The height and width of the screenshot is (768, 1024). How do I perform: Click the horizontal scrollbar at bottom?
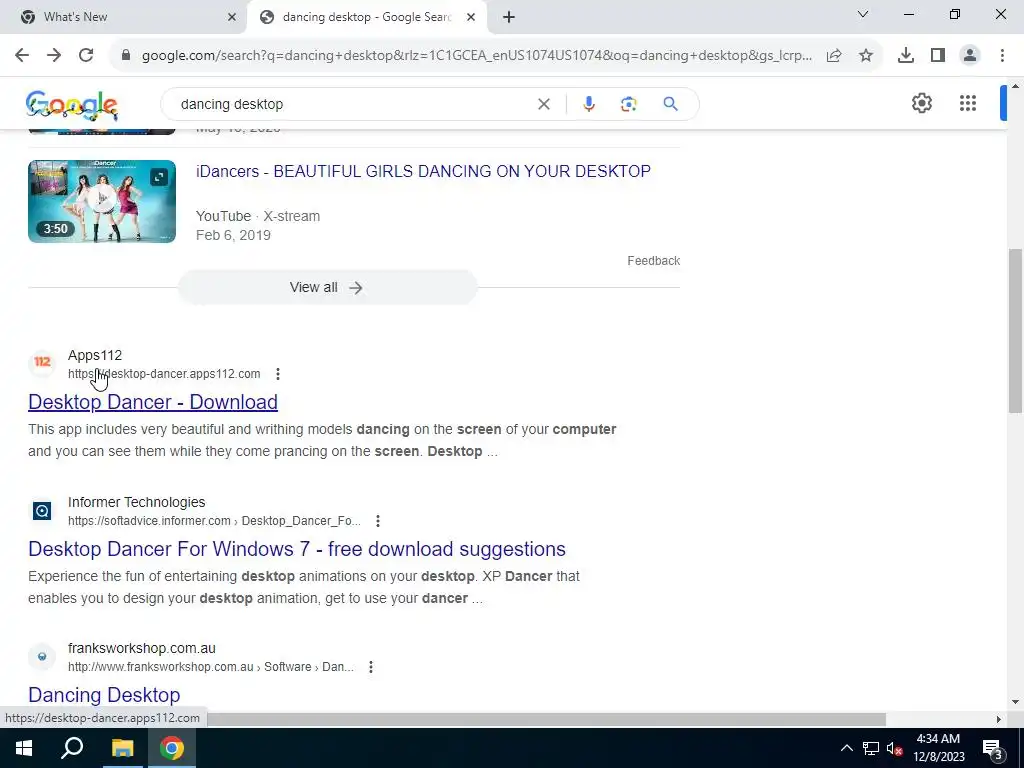point(546,719)
